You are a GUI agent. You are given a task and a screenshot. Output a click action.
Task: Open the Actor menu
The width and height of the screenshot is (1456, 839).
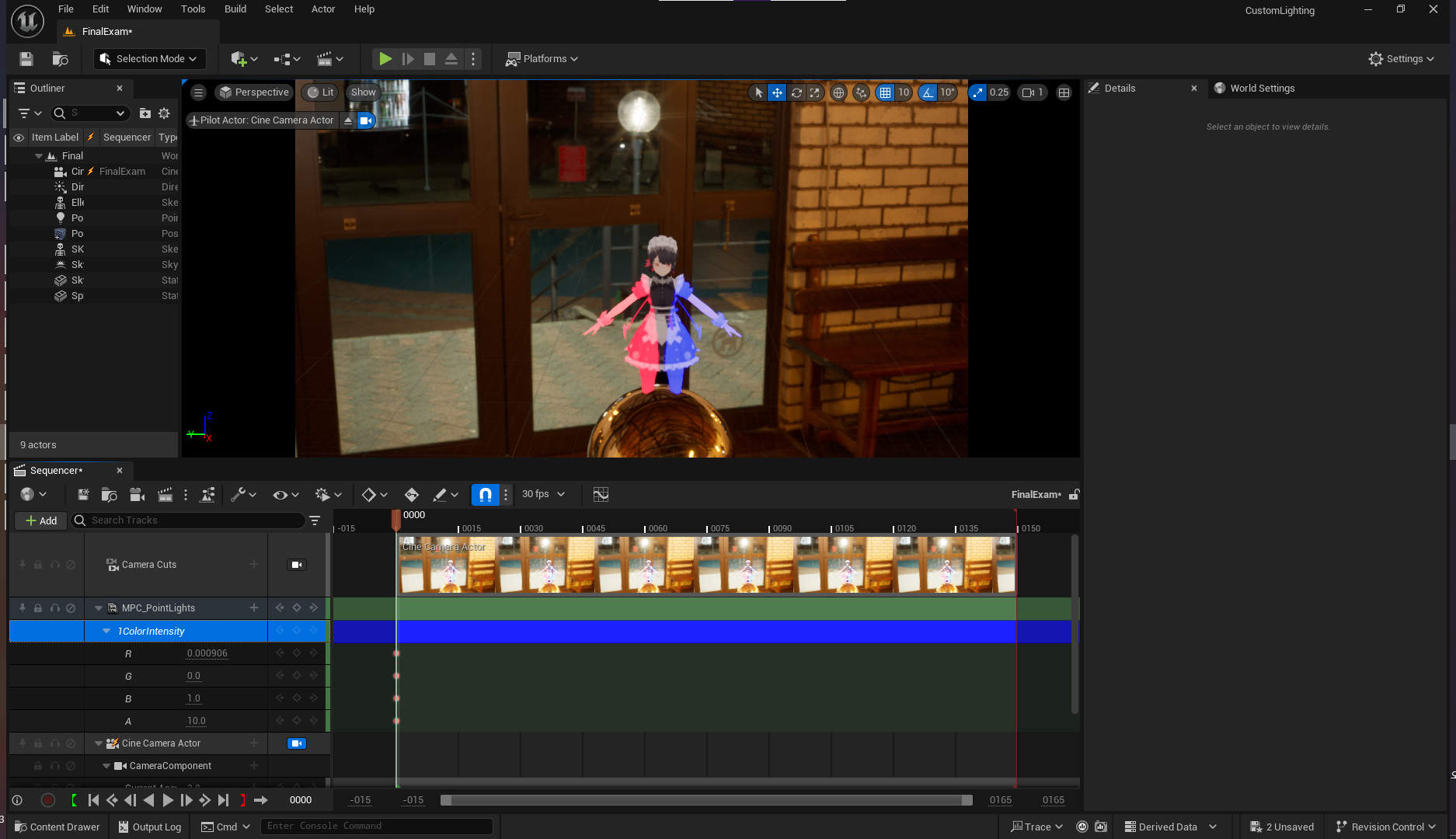pyautogui.click(x=323, y=9)
